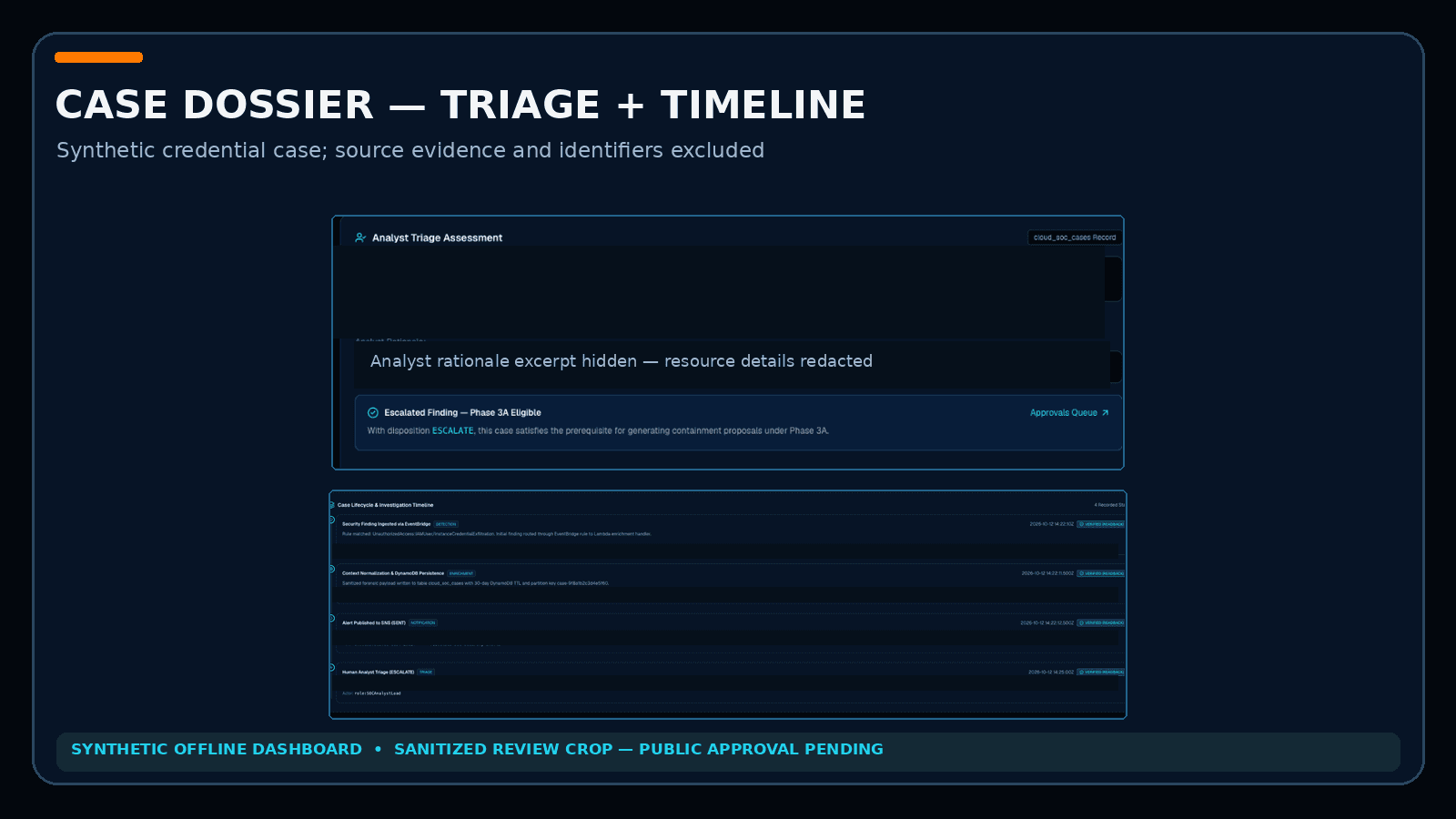
Task: Click the Security Finding timestamp 14:22:10Z
Action: [x=1052, y=524]
